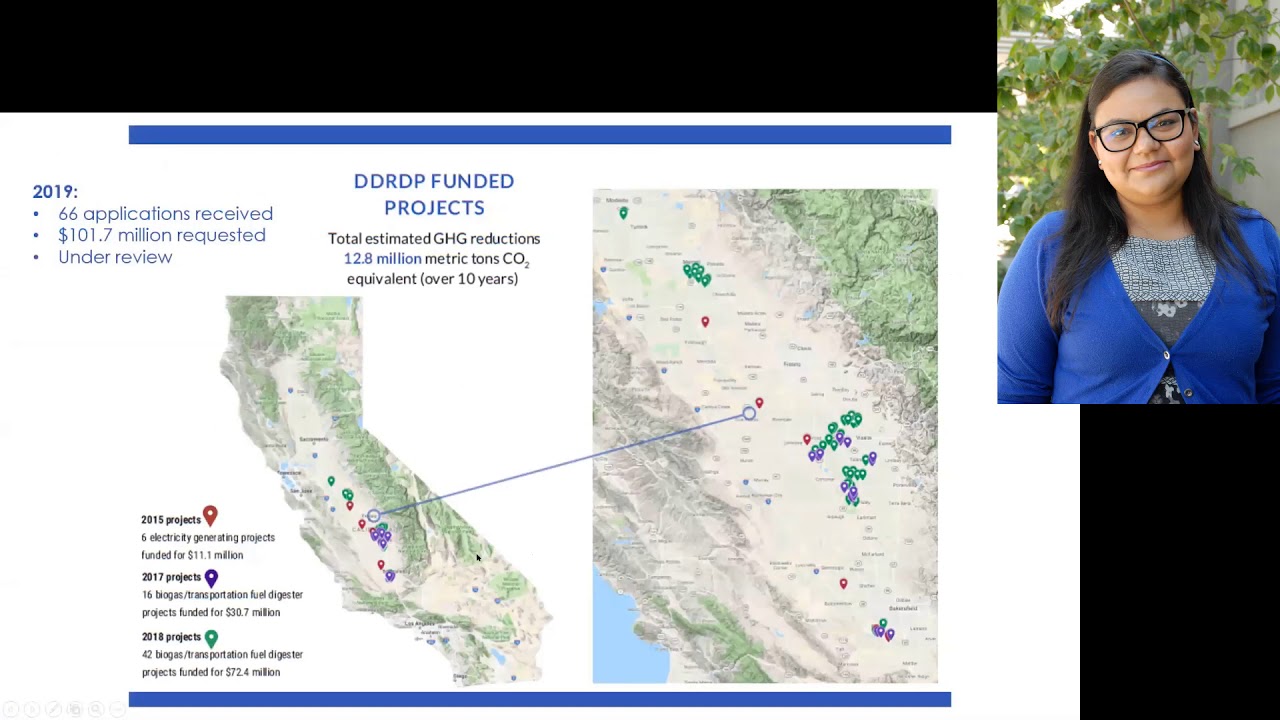The width and height of the screenshot is (1280, 720).
Task: Click the green pin near Modesto on detail map
Action: 623,213
